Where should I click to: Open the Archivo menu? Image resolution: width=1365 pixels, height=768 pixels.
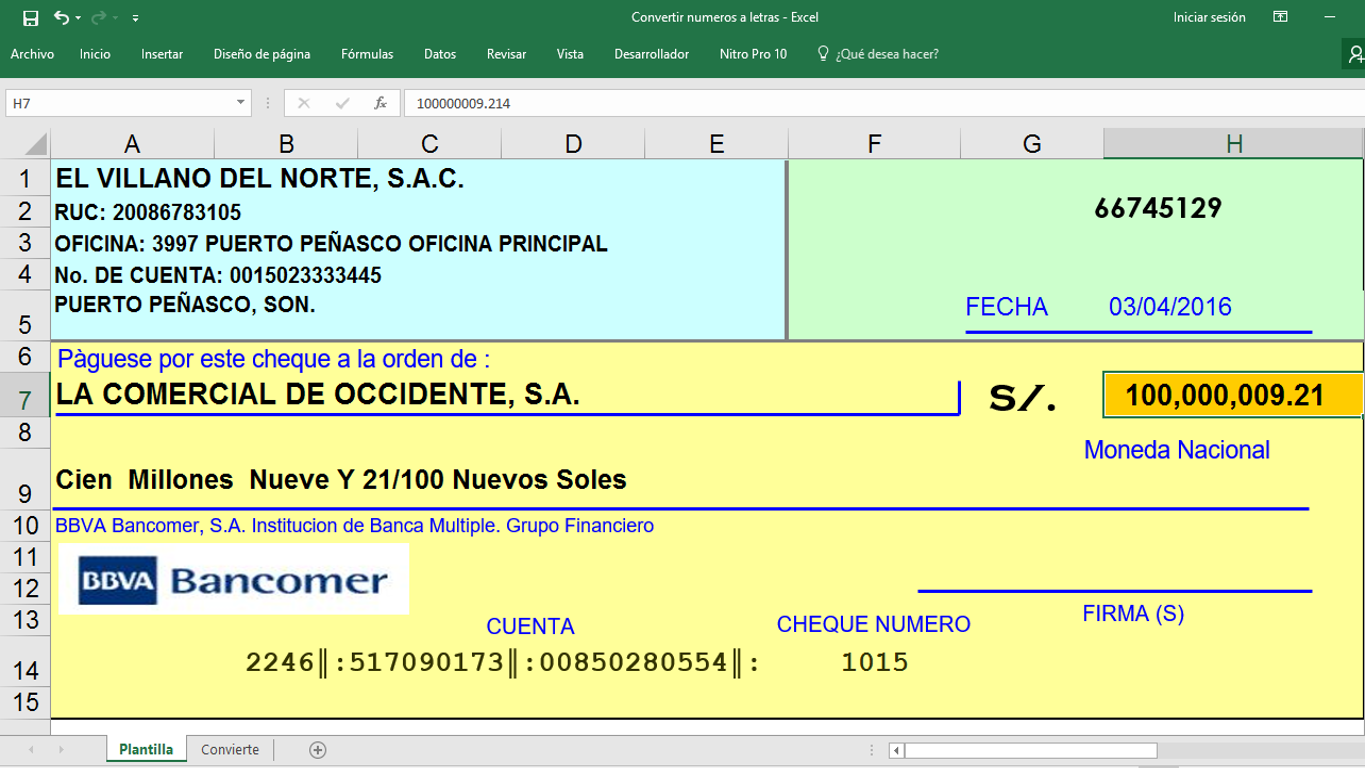[32, 54]
